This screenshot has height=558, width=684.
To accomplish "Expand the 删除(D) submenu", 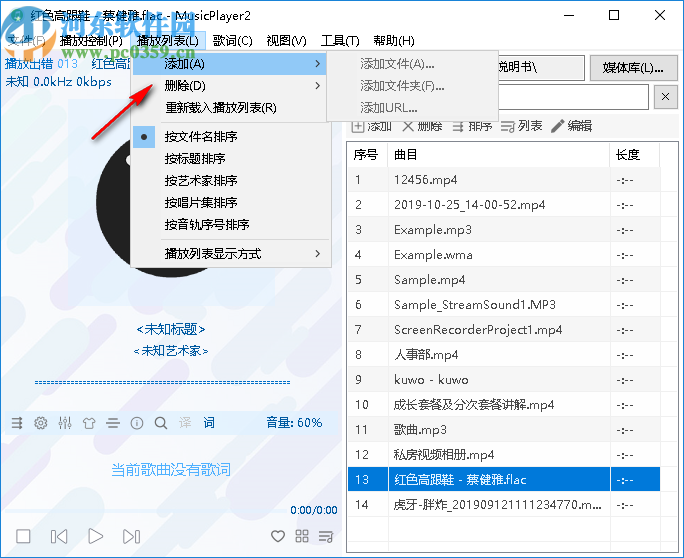I will click(x=229, y=86).
